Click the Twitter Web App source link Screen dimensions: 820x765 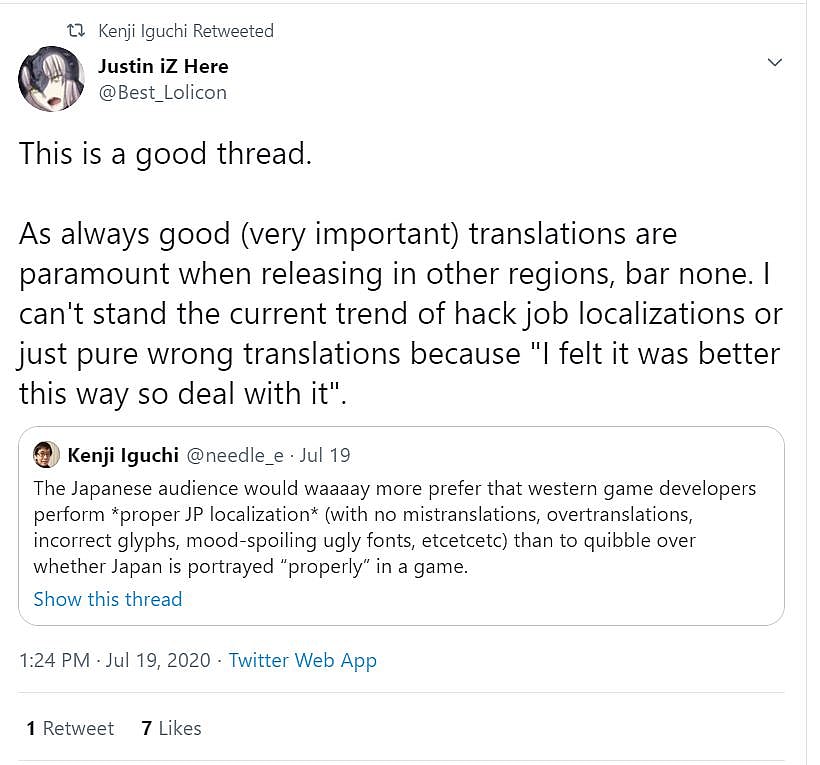[x=302, y=660]
